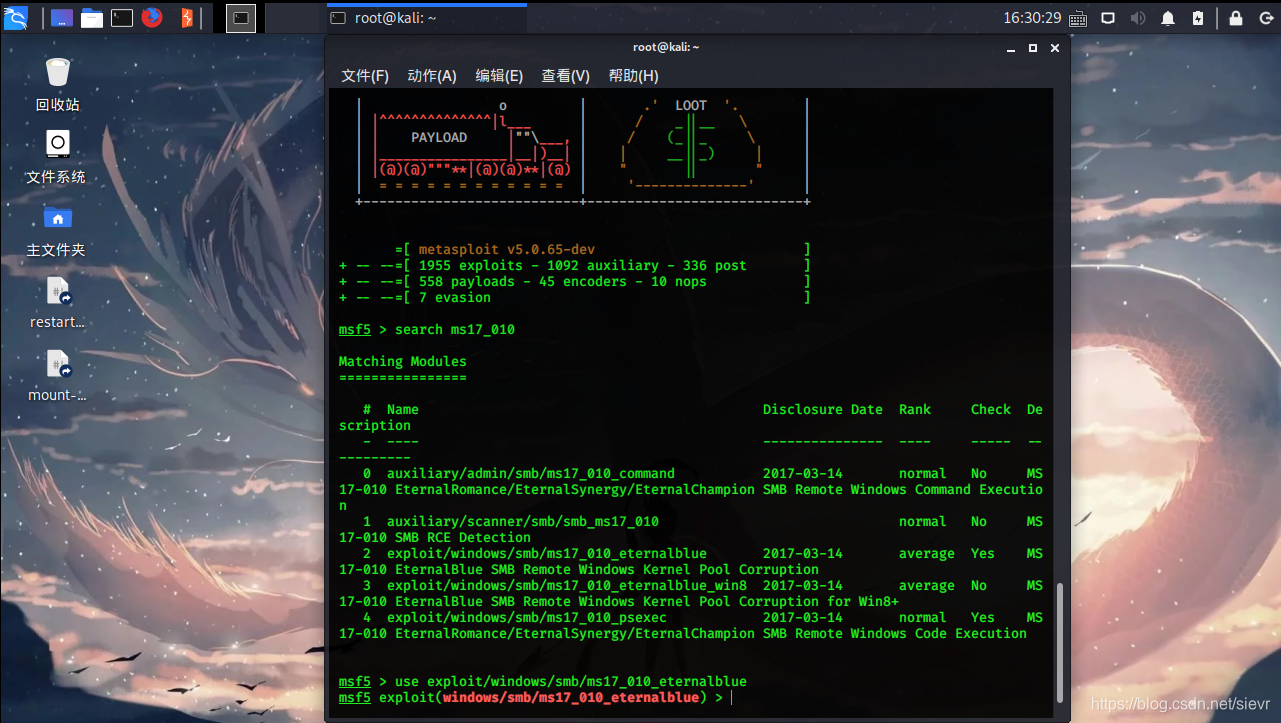The height and width of the screenshot is (723, 1281).
Task: Click the show desktop panel icon
Action: (x=61, y=18)
